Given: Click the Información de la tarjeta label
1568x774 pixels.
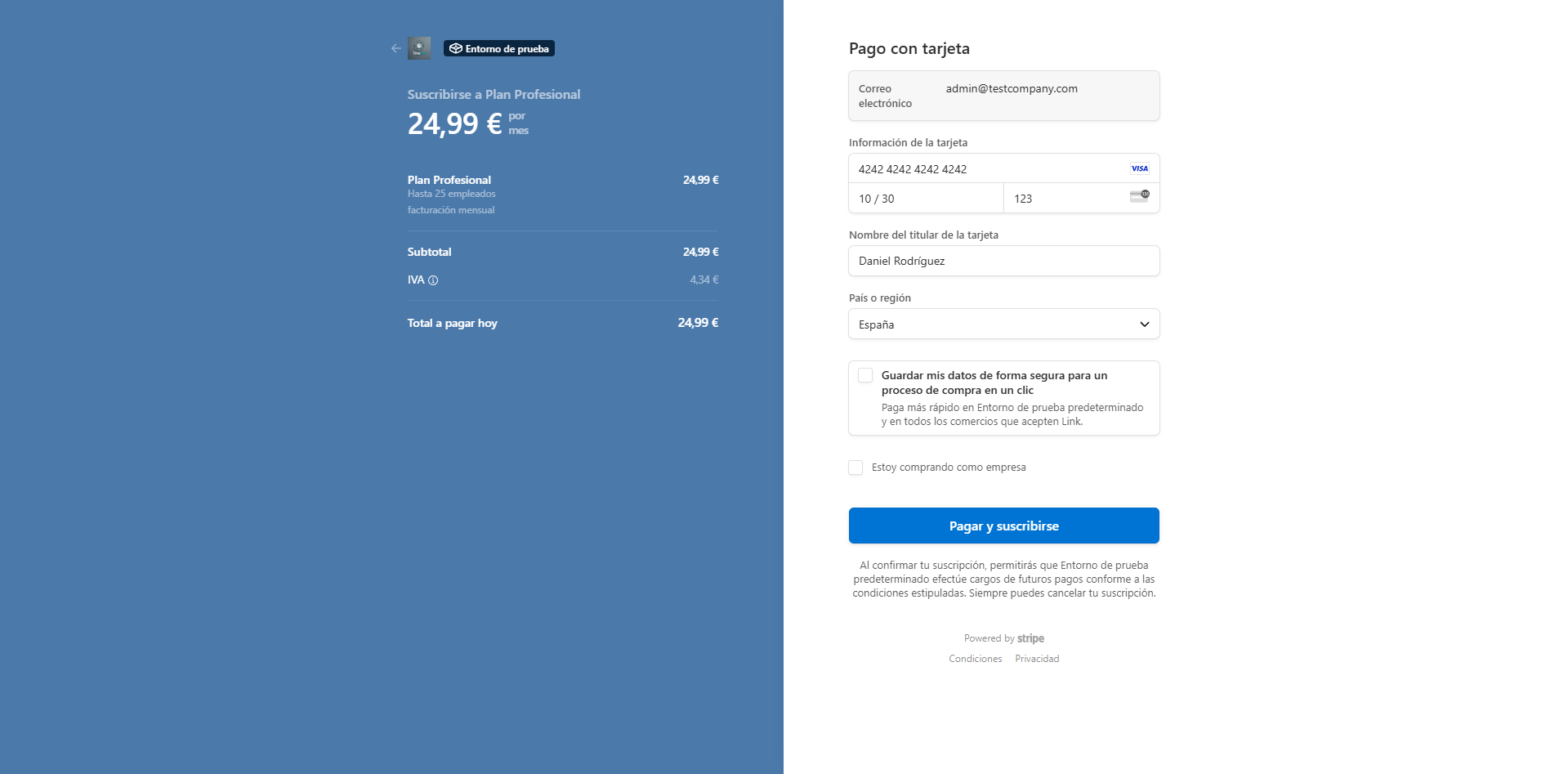Looking at the screenshot, I should click(x=909, y=142).
